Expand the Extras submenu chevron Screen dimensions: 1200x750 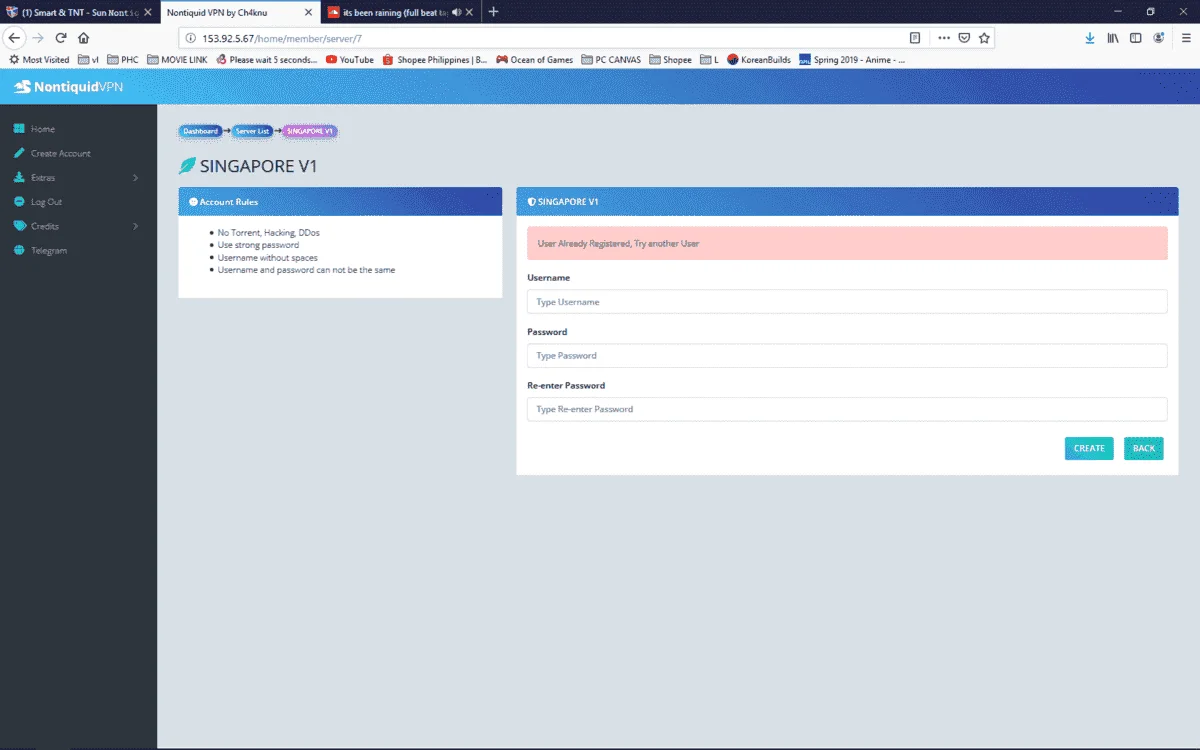(x=135, y=178)
